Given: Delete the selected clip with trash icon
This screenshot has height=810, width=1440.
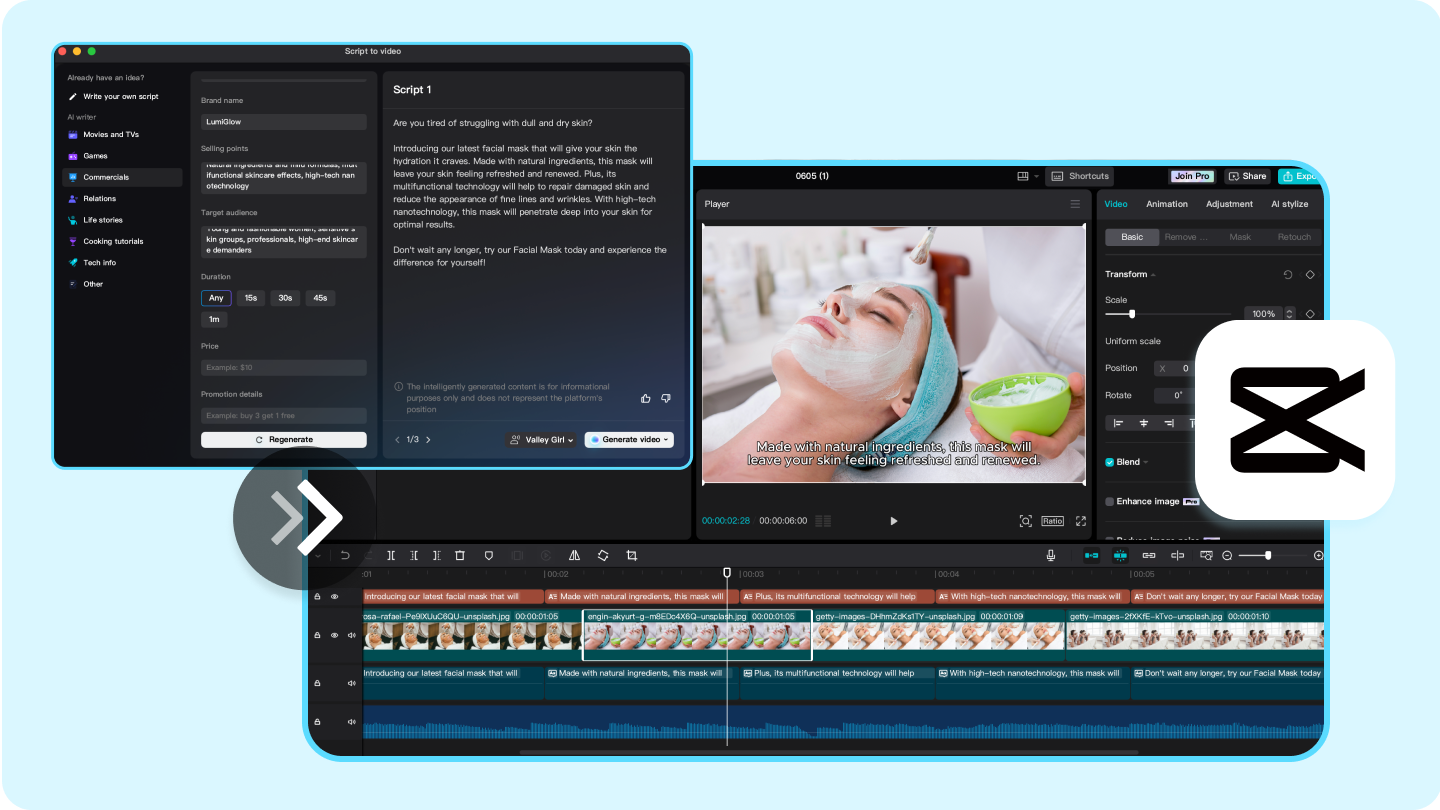Looking at the screenshot, I should click(460, 555).
